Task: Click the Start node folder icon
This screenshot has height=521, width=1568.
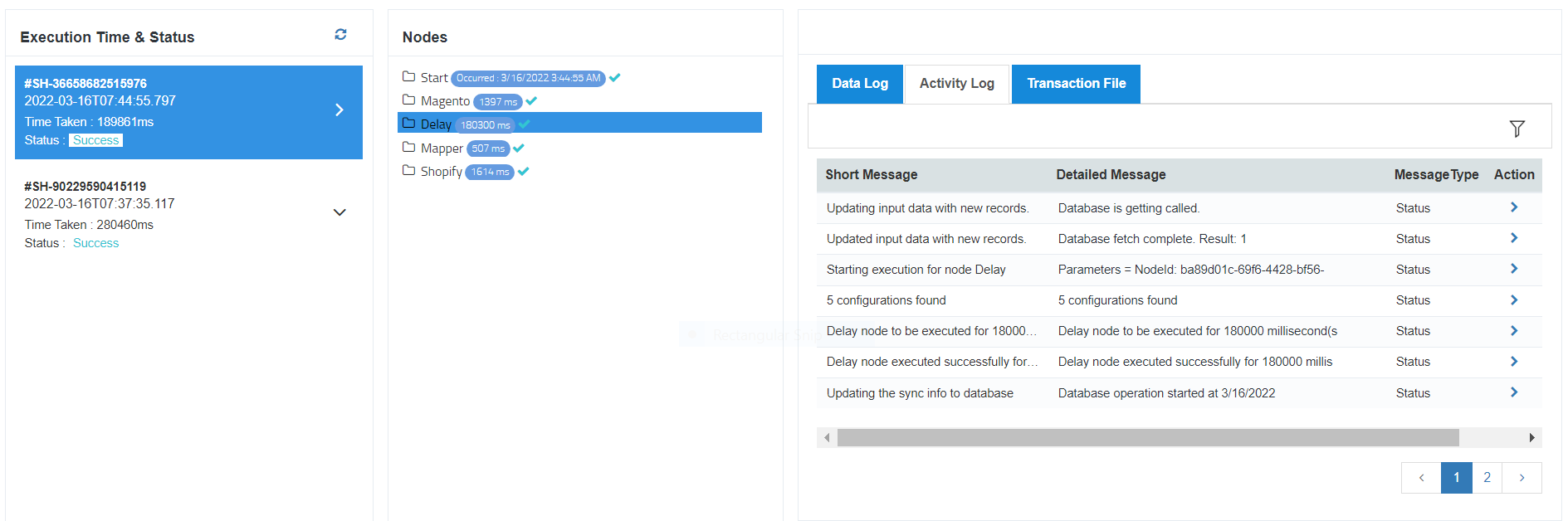Action: (x=408, y=77)
